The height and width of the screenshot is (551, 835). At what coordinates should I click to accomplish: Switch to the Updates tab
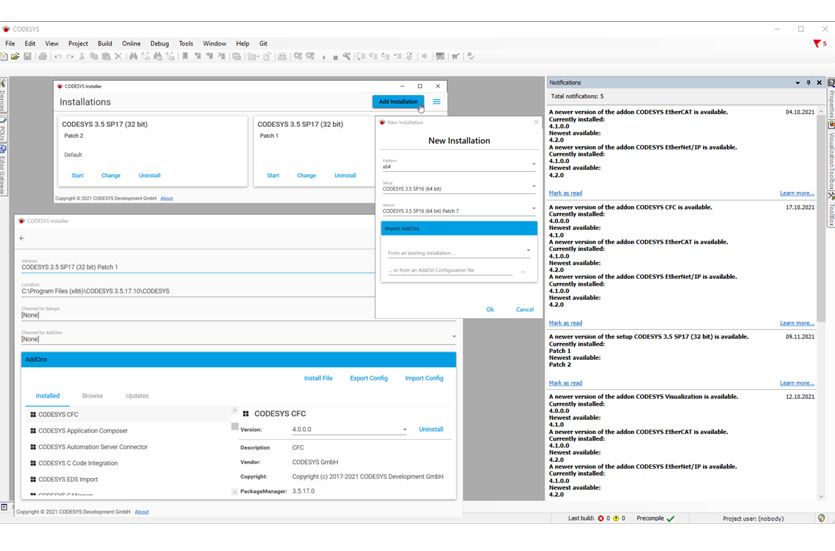[x=137, y=396]
